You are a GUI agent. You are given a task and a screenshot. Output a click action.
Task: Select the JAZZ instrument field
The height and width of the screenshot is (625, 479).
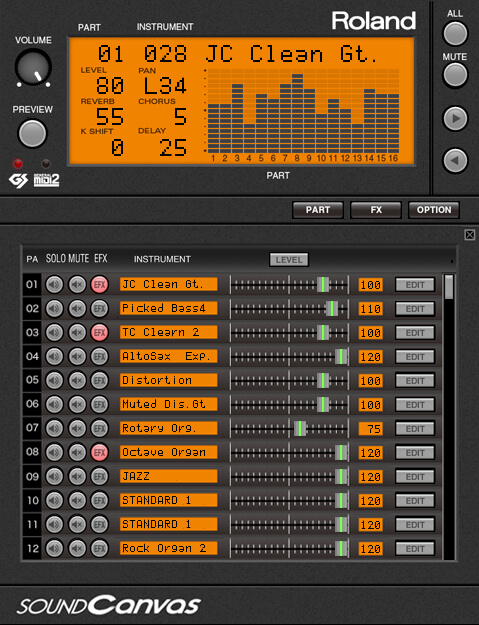[x=169, y=476]
